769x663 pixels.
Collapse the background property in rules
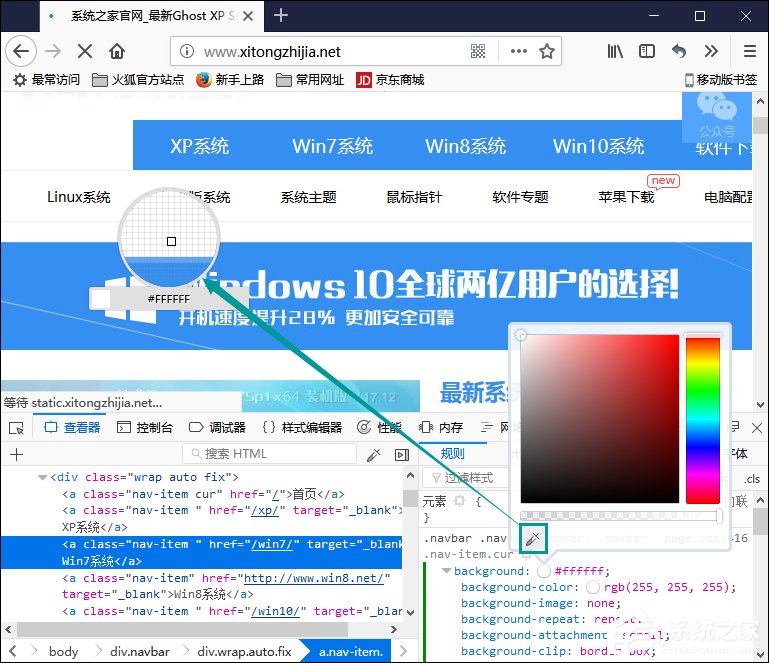coord(445,571)
